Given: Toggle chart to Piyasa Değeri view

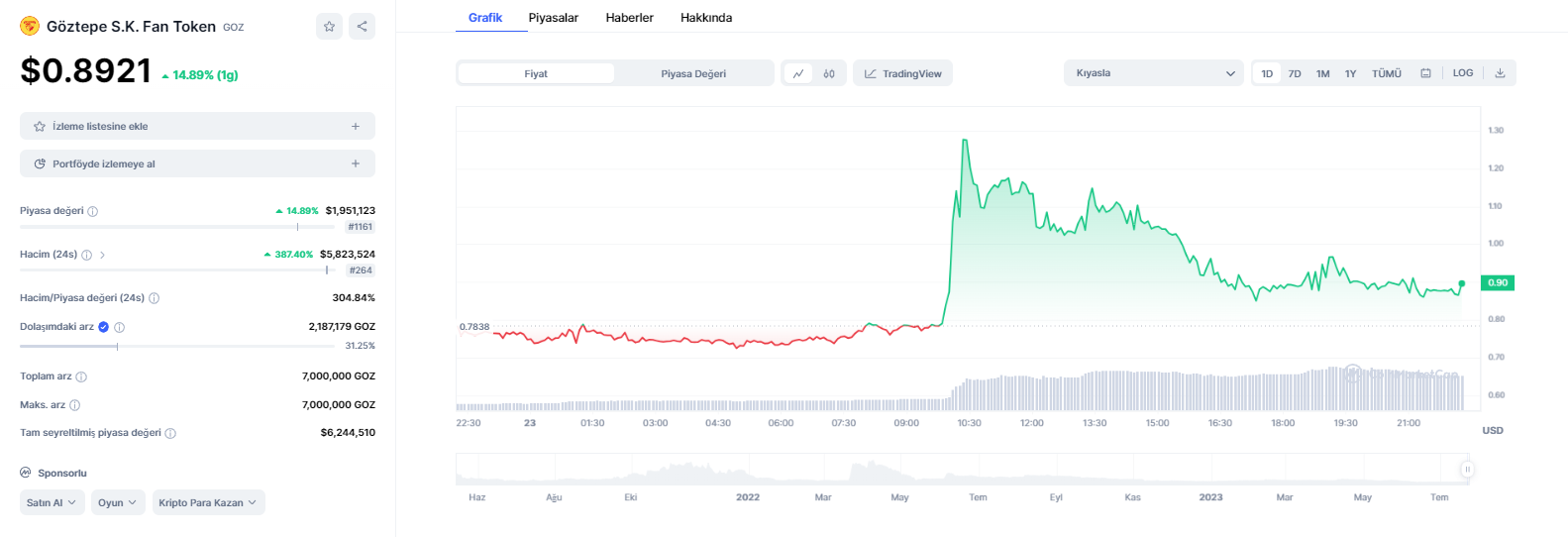Looking at the screenshot, I should [693, 73].
